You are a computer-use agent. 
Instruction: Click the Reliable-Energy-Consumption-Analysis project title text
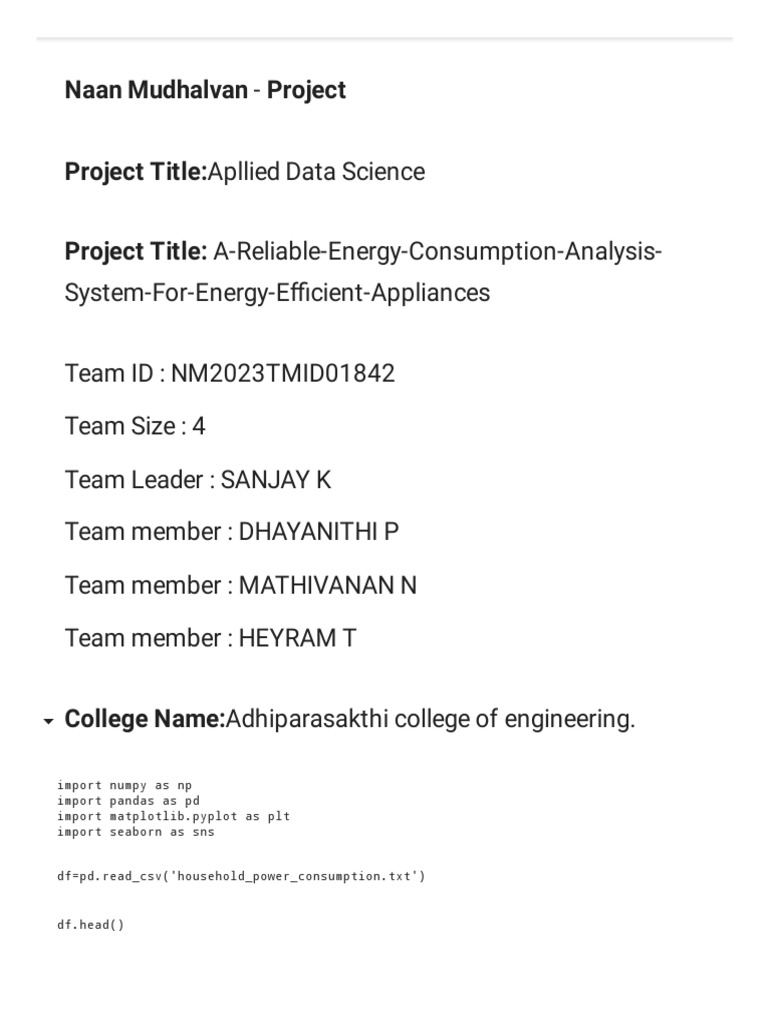coord(434,252)
